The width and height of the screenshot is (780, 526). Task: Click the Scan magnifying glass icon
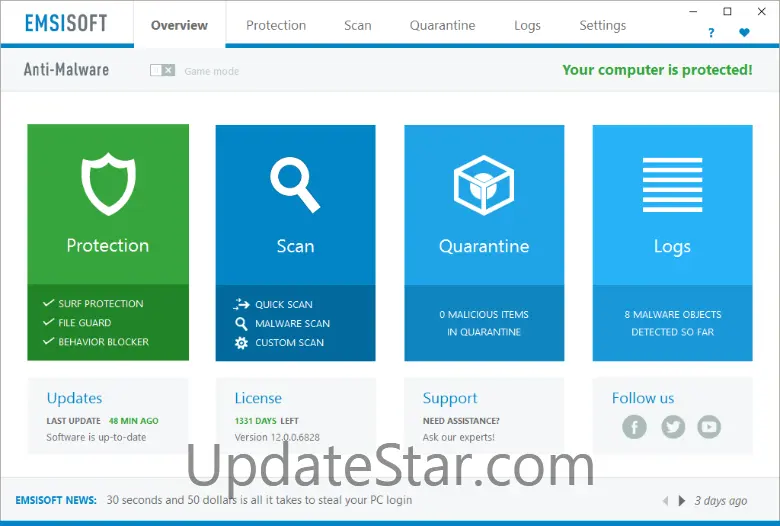pyautogui.click(x=295, y=185)
